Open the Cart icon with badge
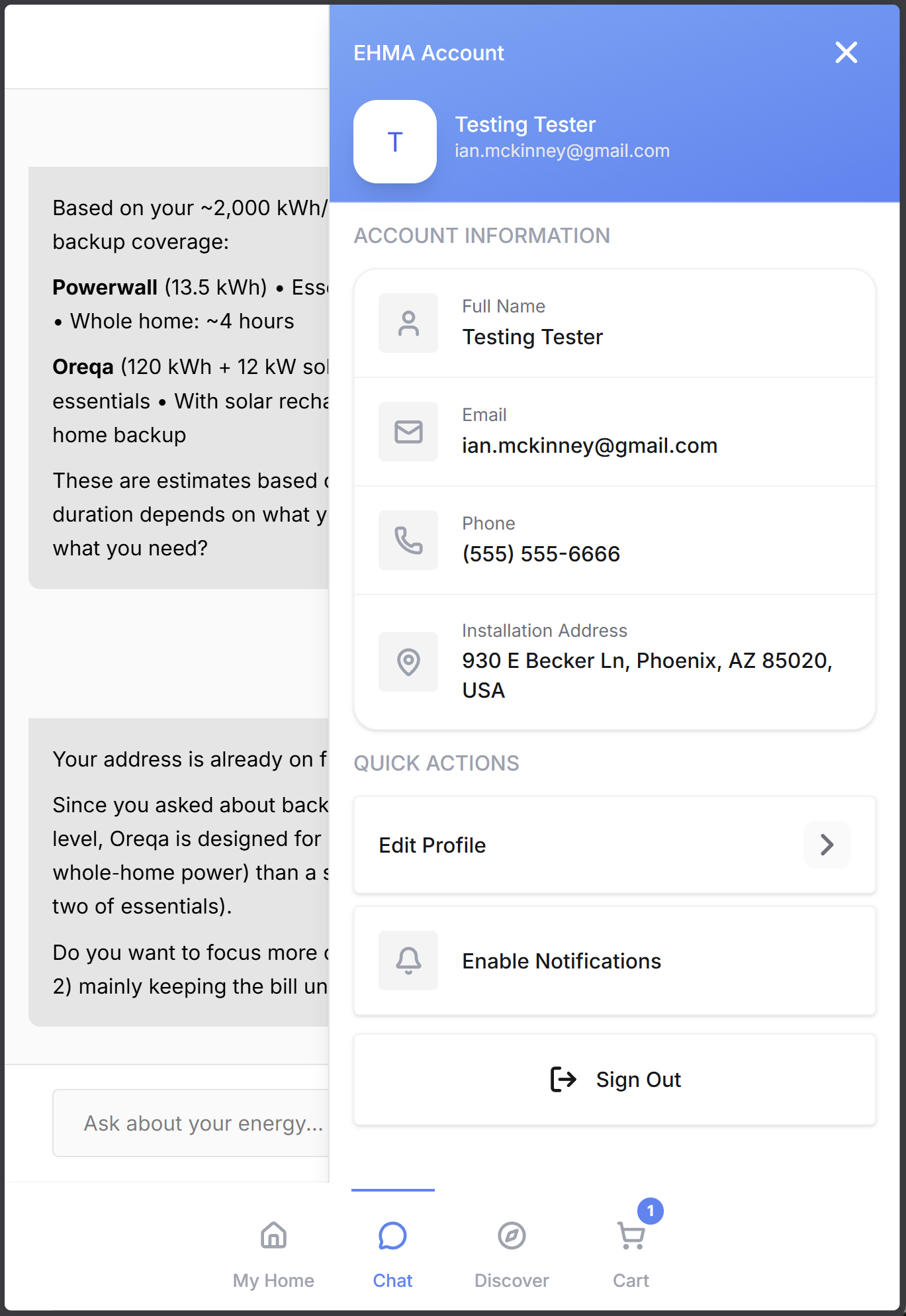This screenshot has height=1316, width=906. coord(631,1236)
